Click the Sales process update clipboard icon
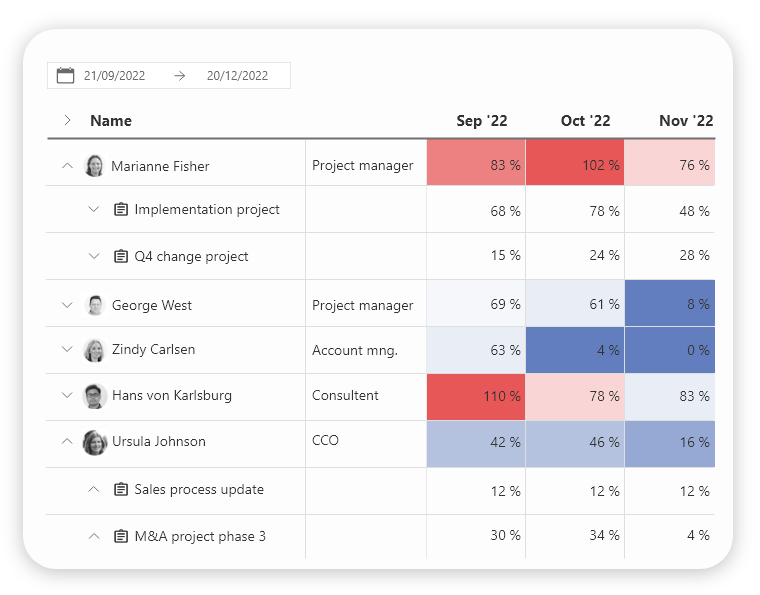760x595 pixels. coord(121,489)
